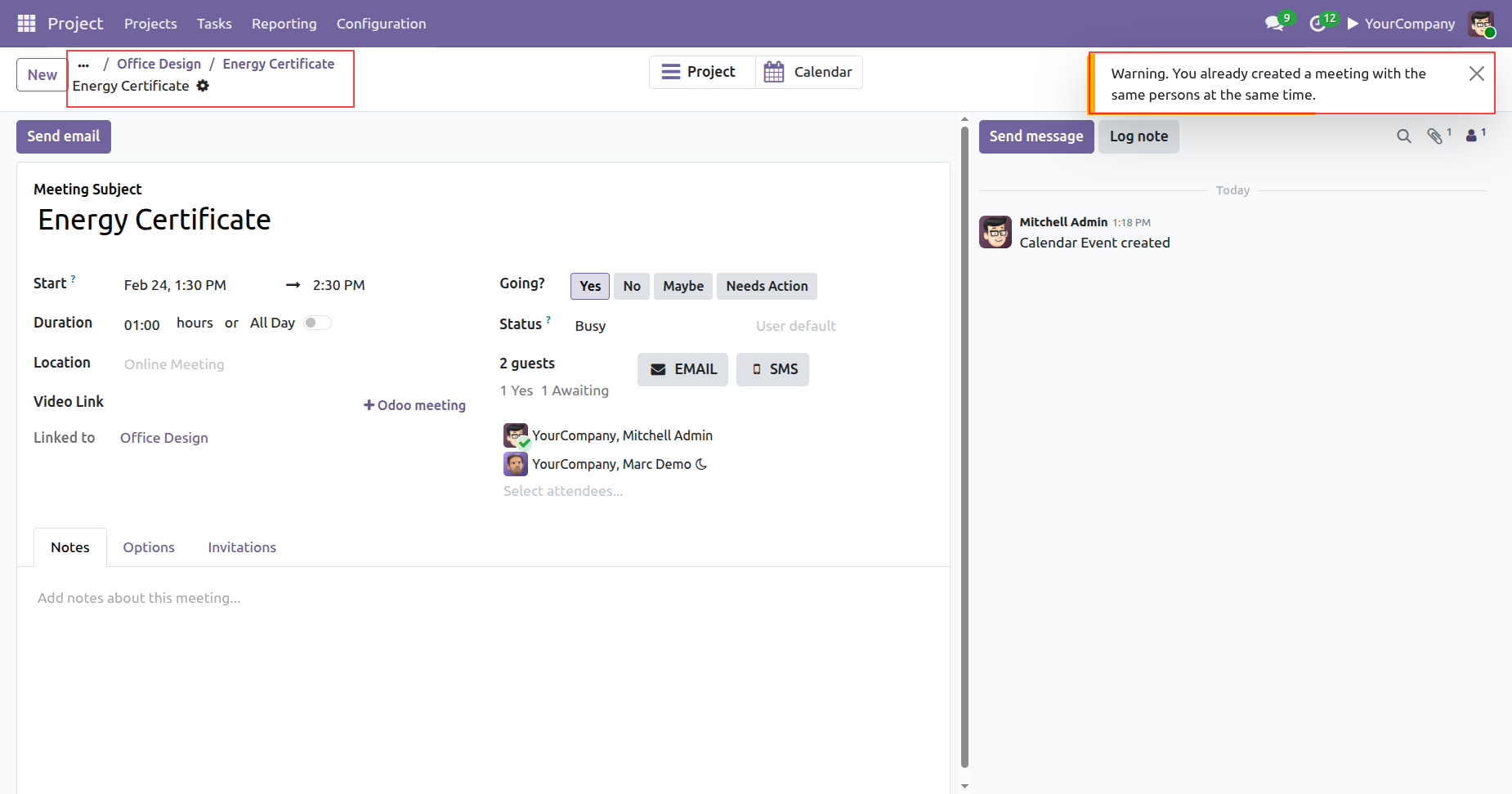Click the Meeting Subject field Energy Certificate
This screenshot has height=794, width=1512.
click(x=482, y=220)
